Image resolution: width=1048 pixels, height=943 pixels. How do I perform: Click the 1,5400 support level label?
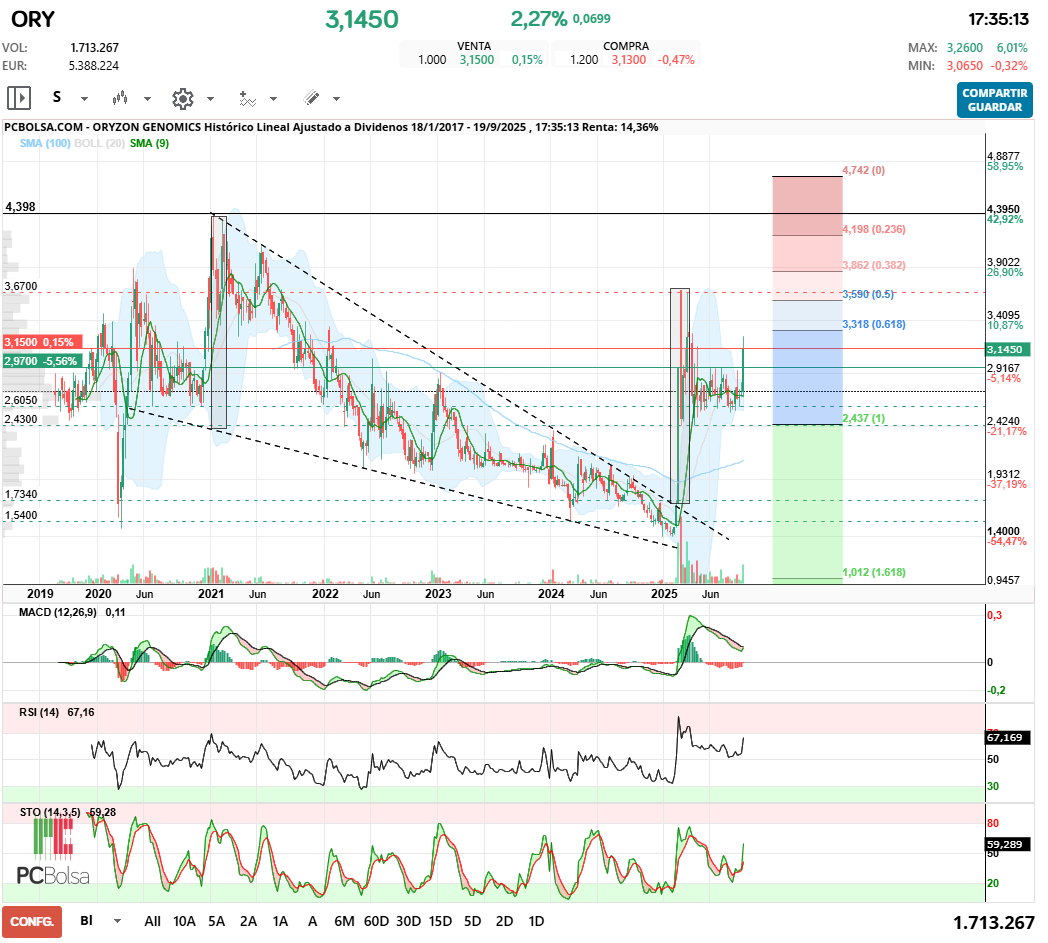tap(21, 515)
